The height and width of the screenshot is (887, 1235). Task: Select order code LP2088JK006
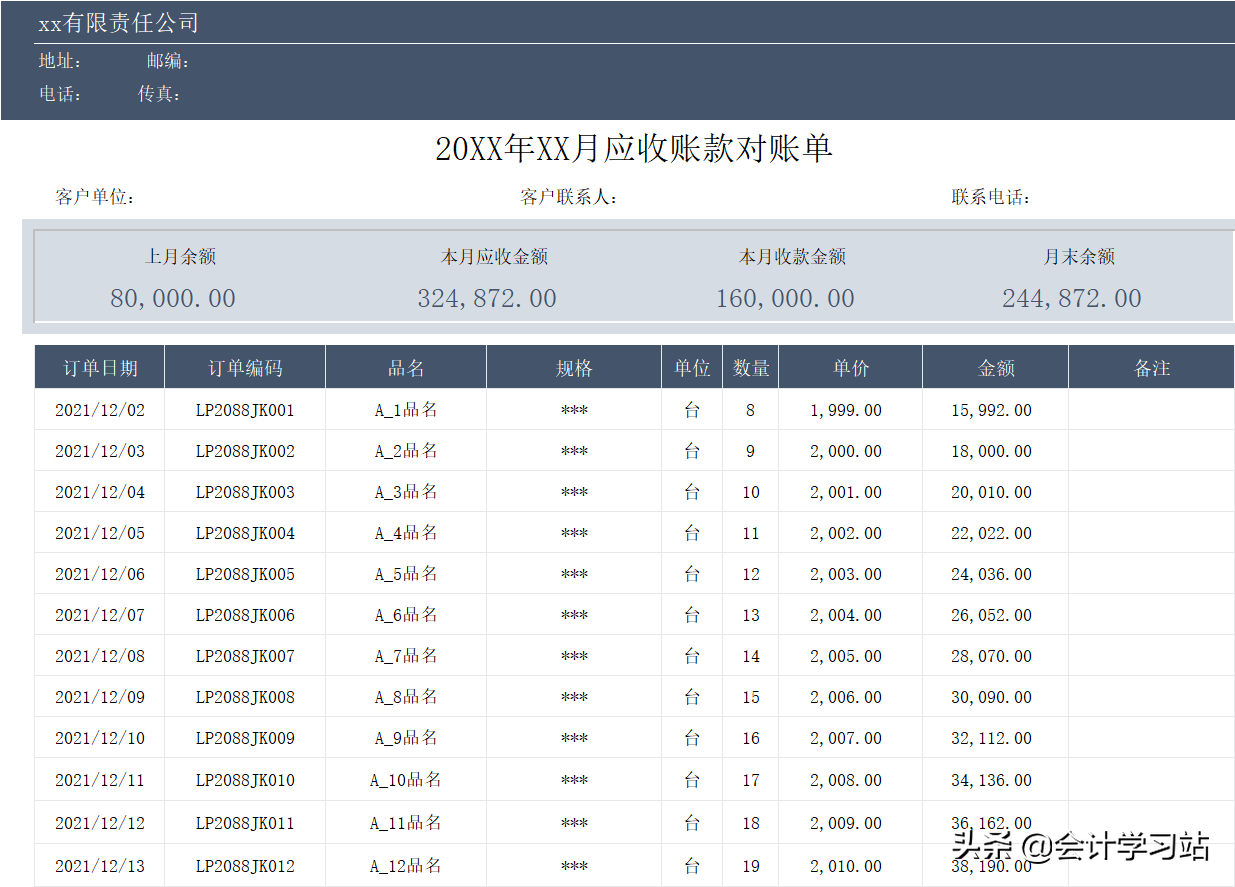[245, 615]
